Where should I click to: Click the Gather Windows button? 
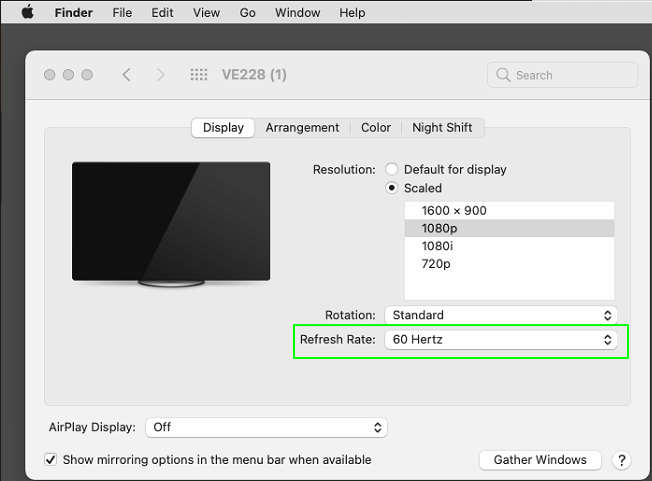click(x=540, y=460)
